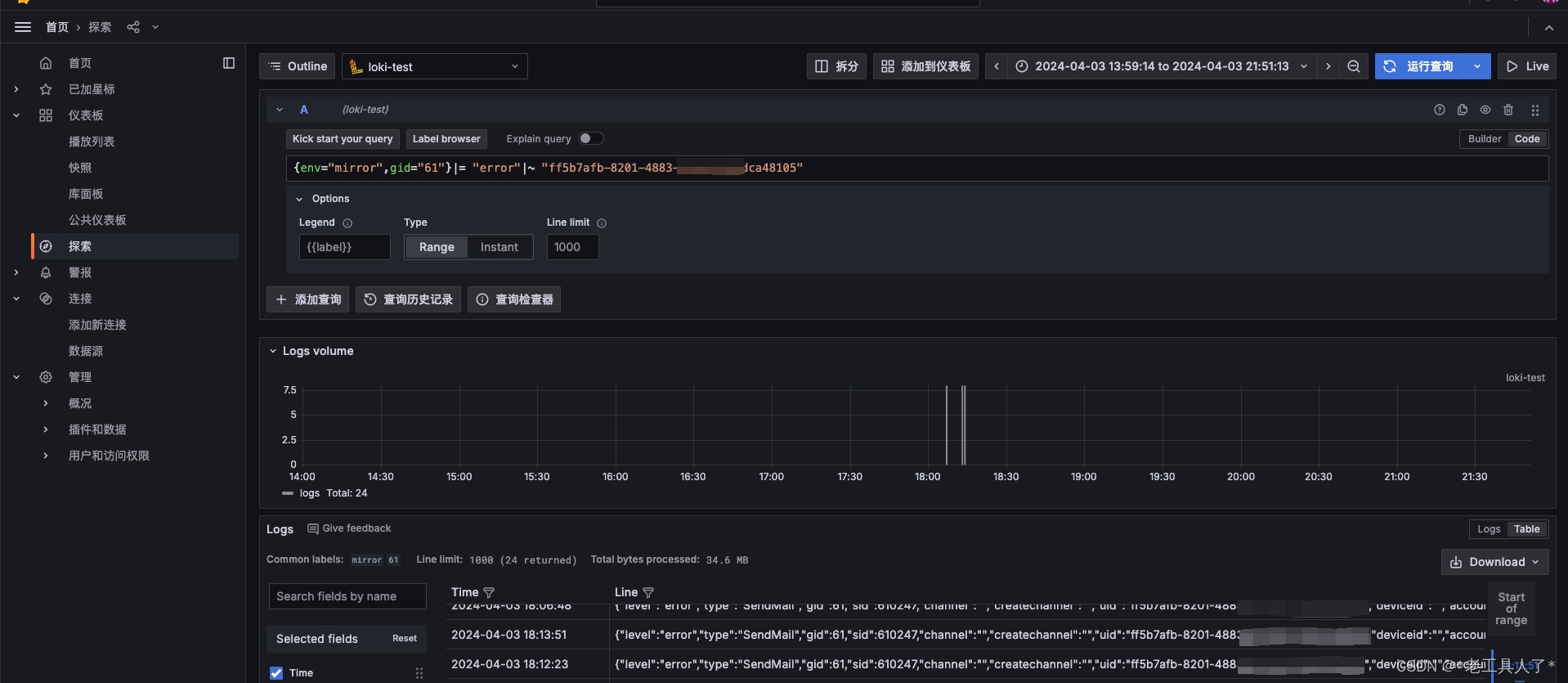The width and height of the screenshot is (1568, 683).
Task: Open the dropdown arrow beside share icon
Action: (155, 27)
